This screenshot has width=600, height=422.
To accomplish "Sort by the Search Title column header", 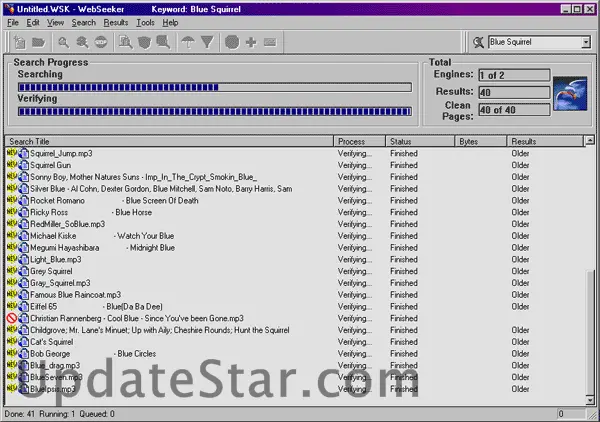I will 169,141.
